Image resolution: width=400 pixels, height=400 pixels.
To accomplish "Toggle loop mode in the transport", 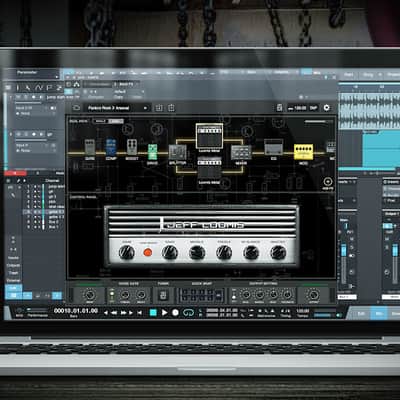I will pos(188,313).
